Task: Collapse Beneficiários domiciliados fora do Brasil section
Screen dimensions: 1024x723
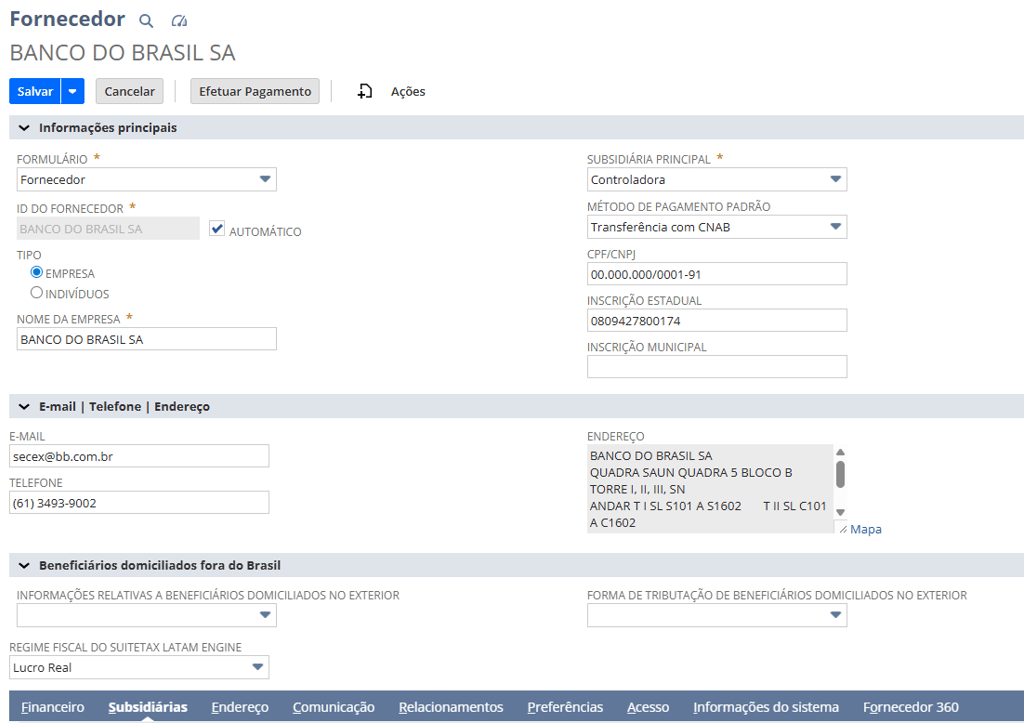Action: click(x=24, y=566)
